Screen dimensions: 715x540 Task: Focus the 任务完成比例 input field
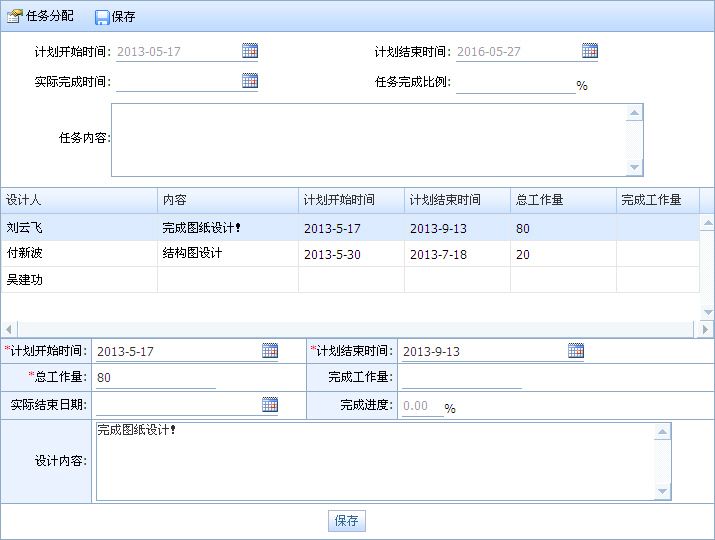point(515,83)
